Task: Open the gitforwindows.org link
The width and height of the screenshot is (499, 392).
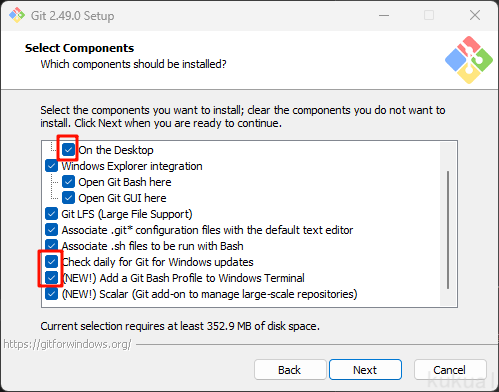Action: (x=68, y=344)
